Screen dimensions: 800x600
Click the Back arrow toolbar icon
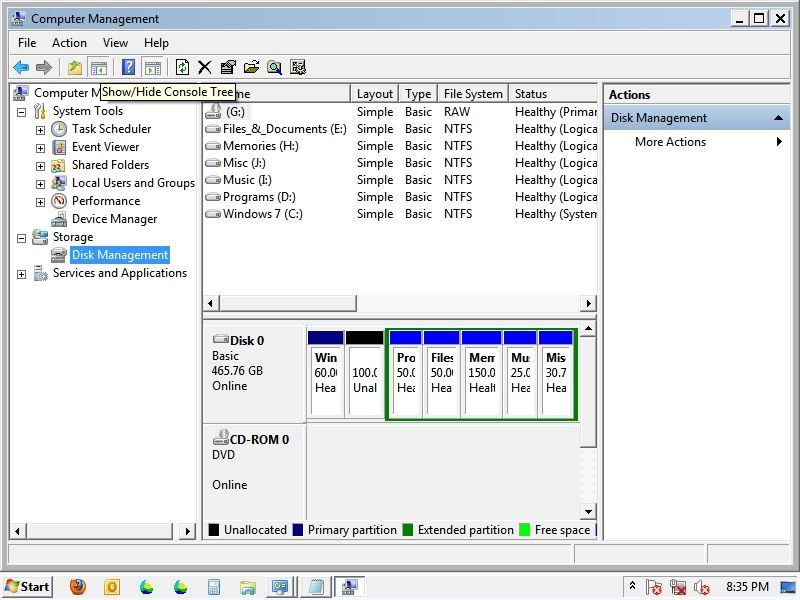click(20, 67)
